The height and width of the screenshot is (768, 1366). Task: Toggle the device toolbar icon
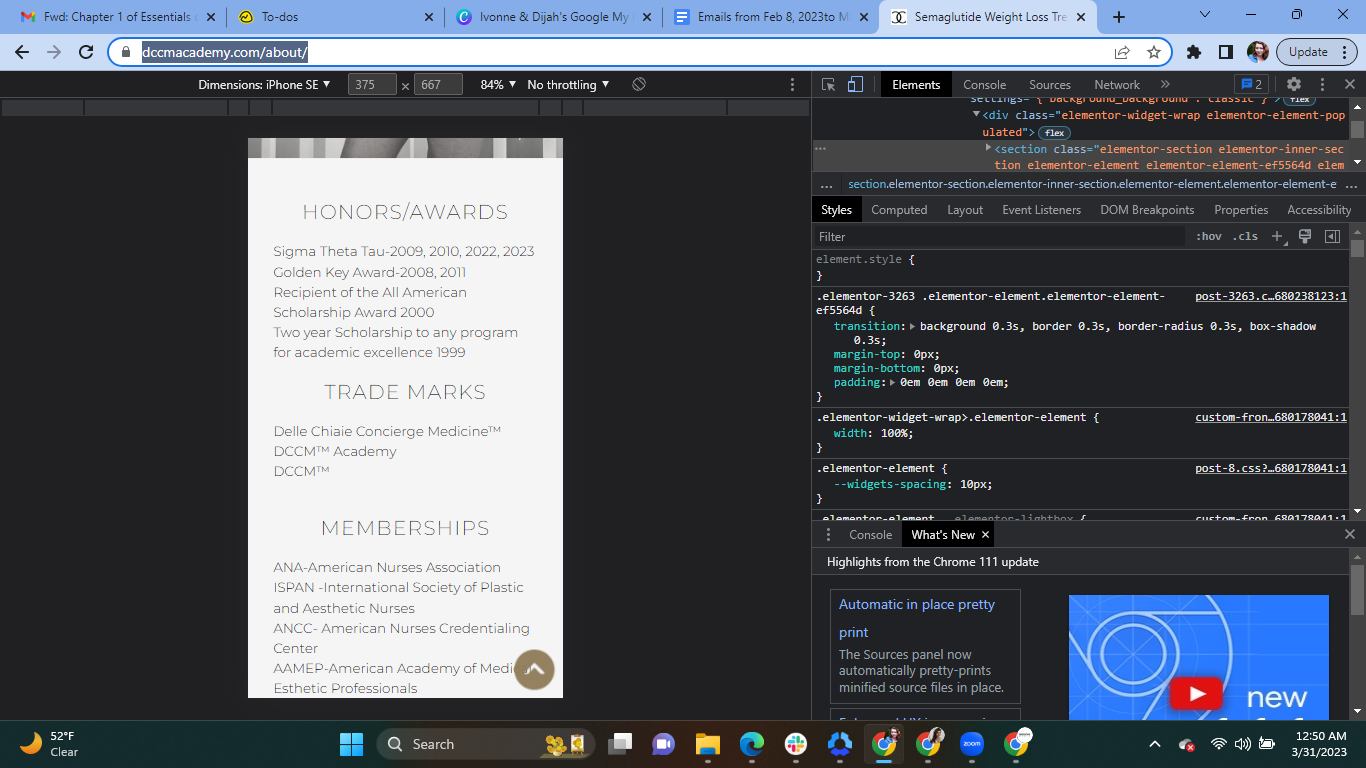tap(855, 85)
